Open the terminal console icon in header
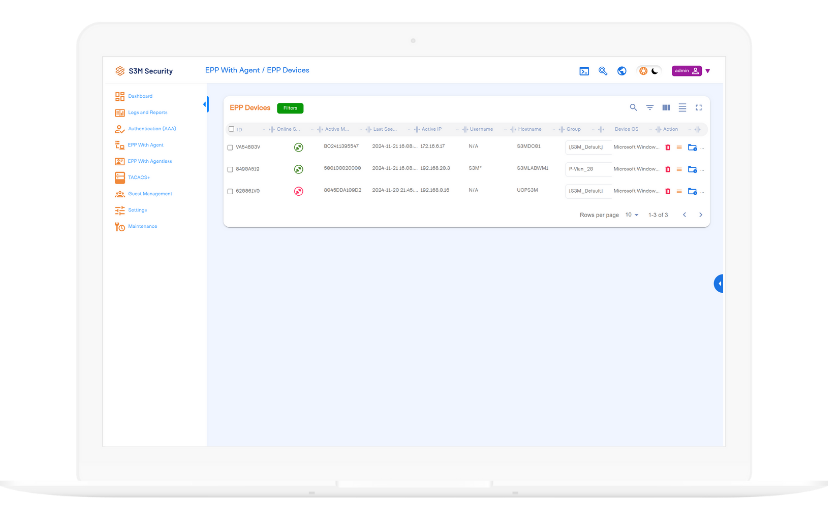Image resolution: width=828 pixels, height=521 pixels. tap(584, 71)
